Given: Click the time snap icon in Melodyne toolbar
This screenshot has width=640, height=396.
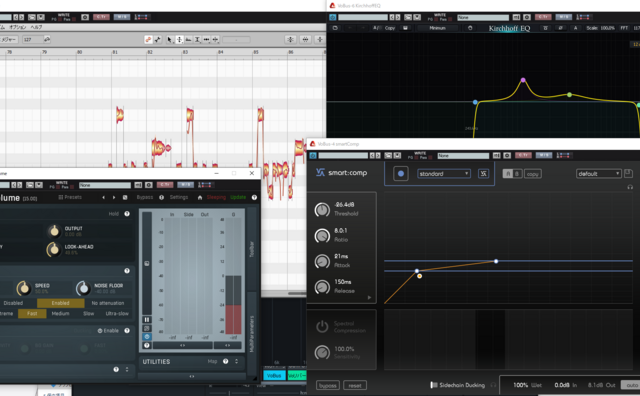Looking at the screenshot, I should pyautogui.click(x=305, y=40).
